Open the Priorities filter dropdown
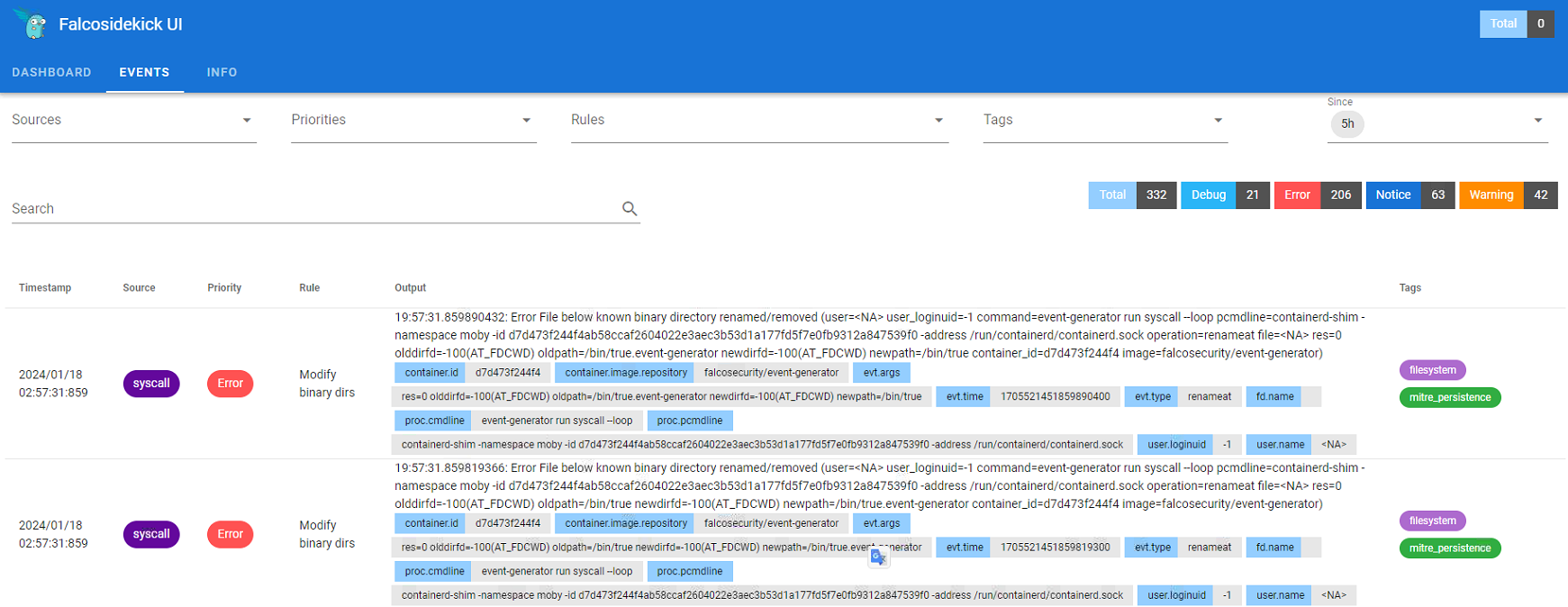Screen dimensions: 1568x607 (x=413, y=121)
